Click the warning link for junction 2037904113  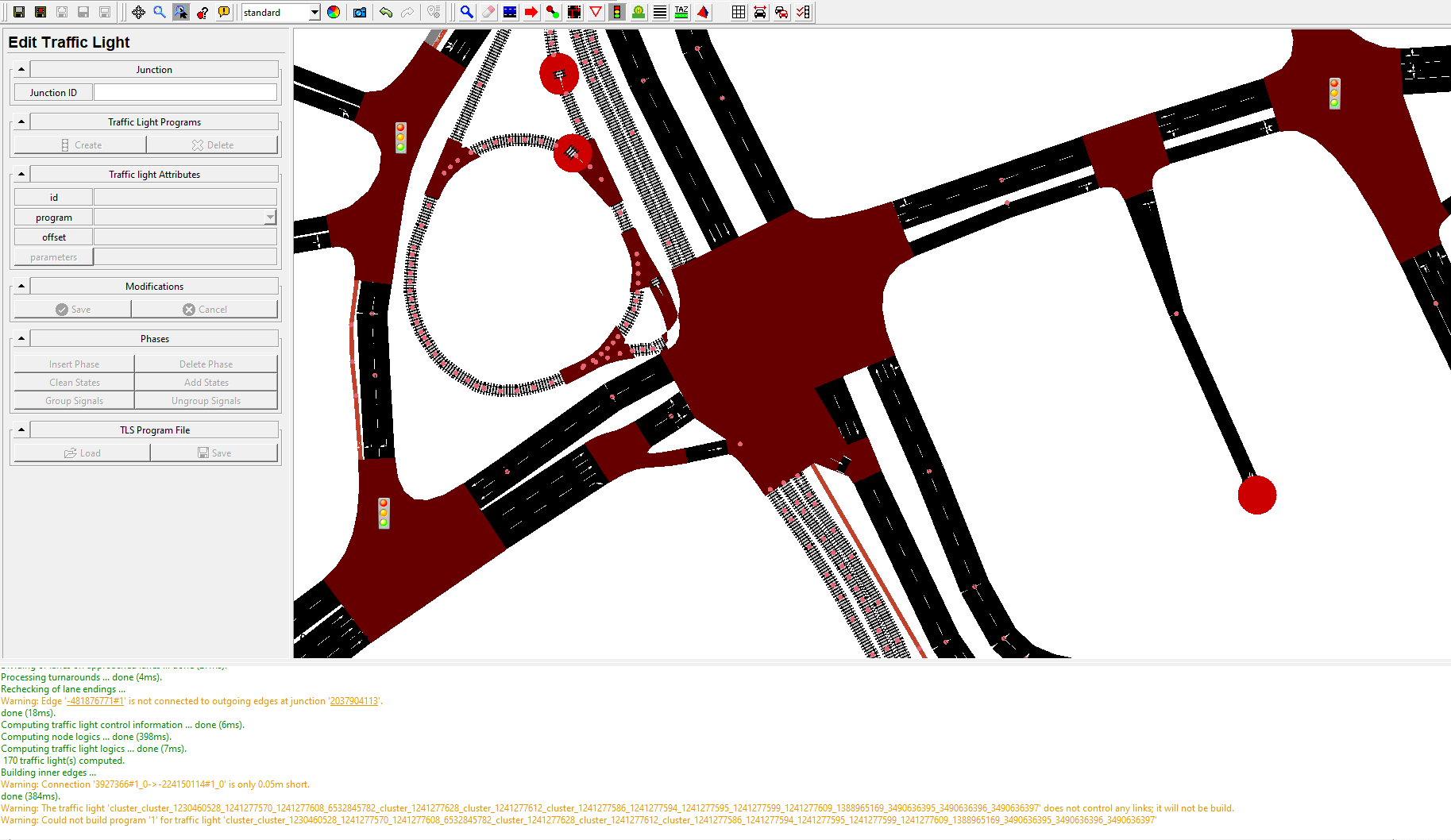[x=353, y=701]
